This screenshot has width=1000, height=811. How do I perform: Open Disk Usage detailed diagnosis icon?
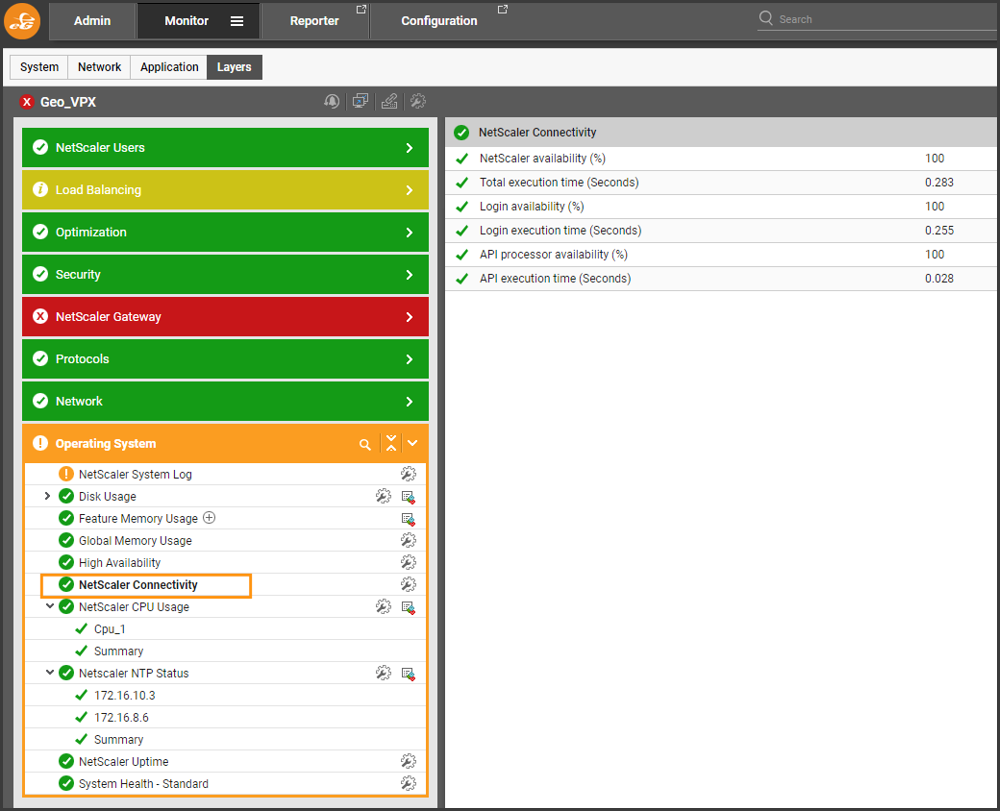(408, 497)
